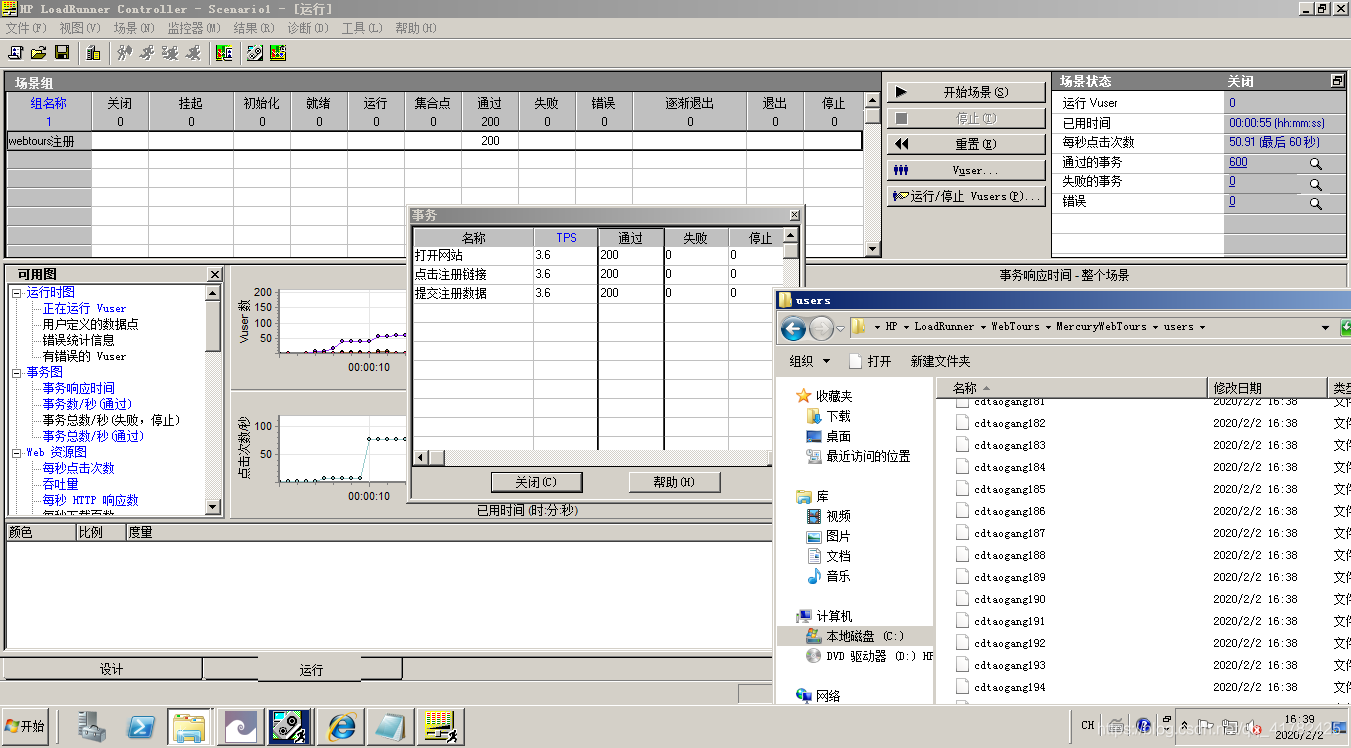The image size is (1351, 748).
Task: Click the 场景组 grid vertical scrollbar
Action: click(873, 174)
